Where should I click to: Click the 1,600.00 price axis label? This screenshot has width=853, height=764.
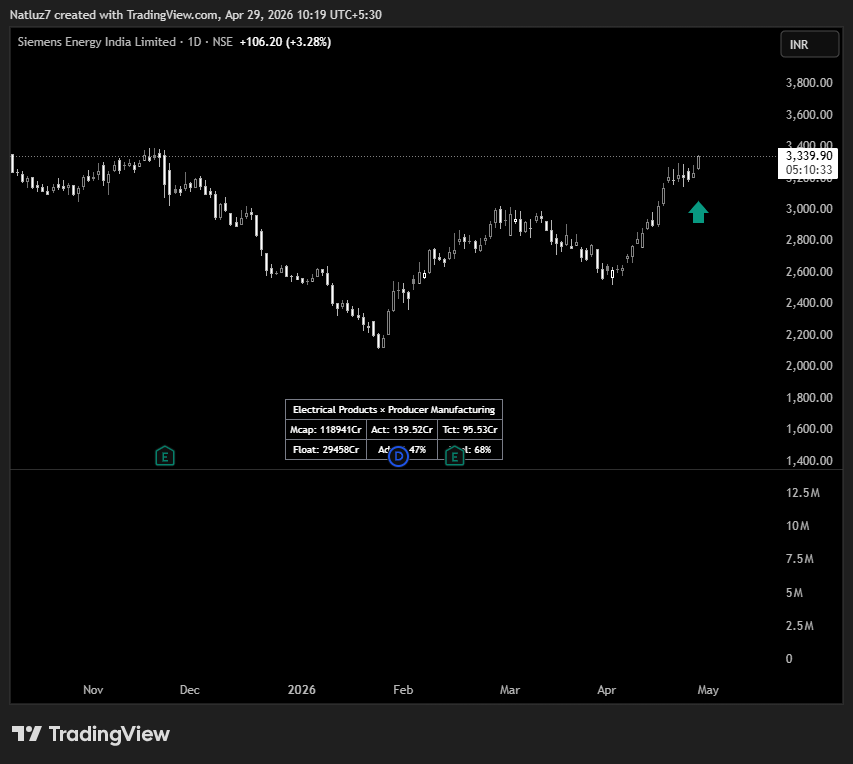pyautogui.click(x=809, y=429)
